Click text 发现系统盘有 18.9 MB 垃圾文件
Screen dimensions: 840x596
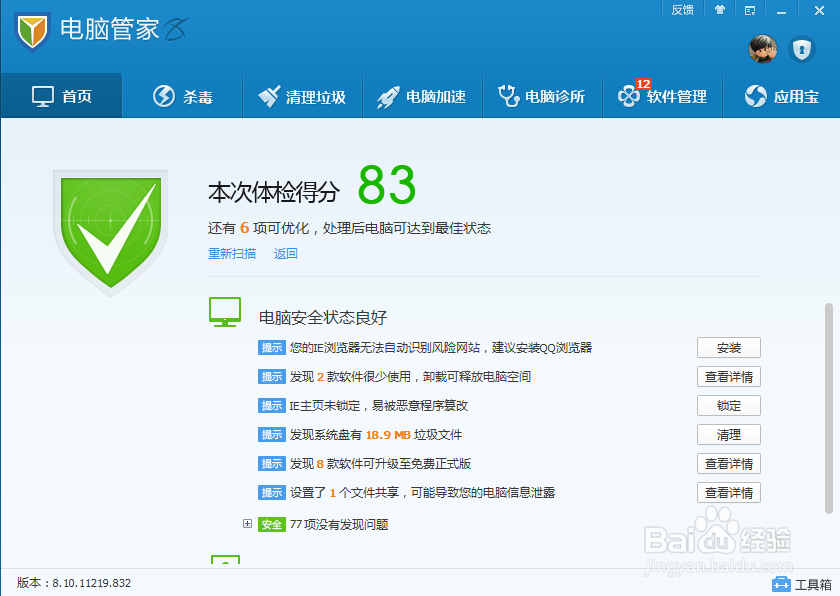coord(376,434)
